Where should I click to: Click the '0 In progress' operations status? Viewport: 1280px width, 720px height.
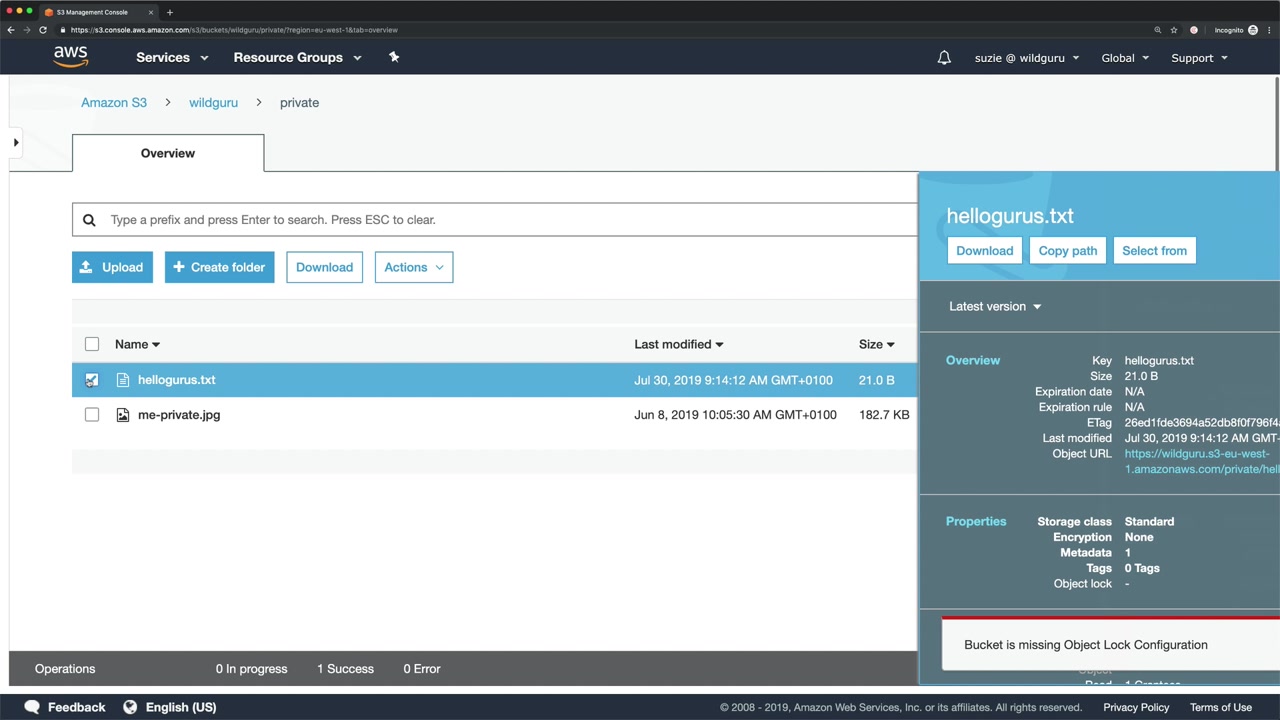click(x=251, y=669)
